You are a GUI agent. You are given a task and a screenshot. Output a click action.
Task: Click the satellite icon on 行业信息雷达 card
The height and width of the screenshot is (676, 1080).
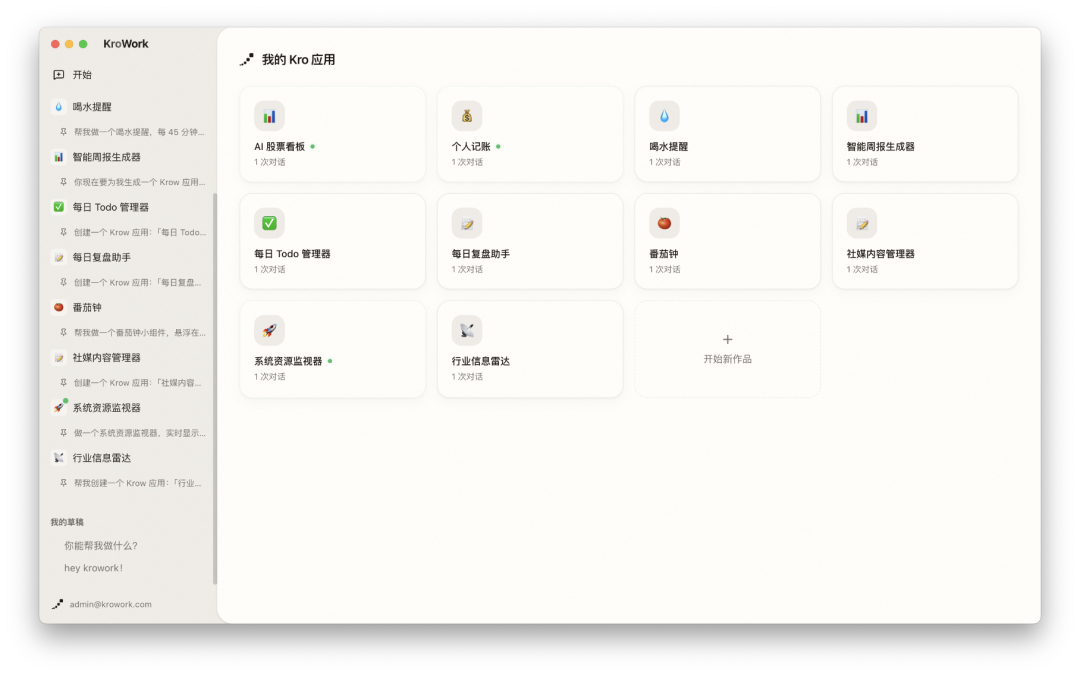pos(466,331)
